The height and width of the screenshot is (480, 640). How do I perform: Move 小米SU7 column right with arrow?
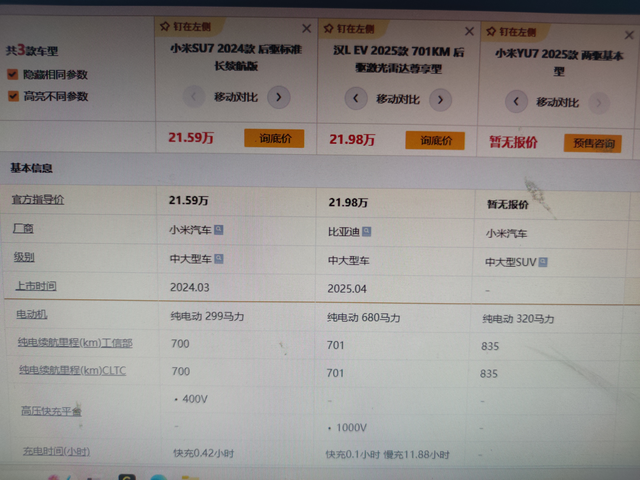click(279, 97)
